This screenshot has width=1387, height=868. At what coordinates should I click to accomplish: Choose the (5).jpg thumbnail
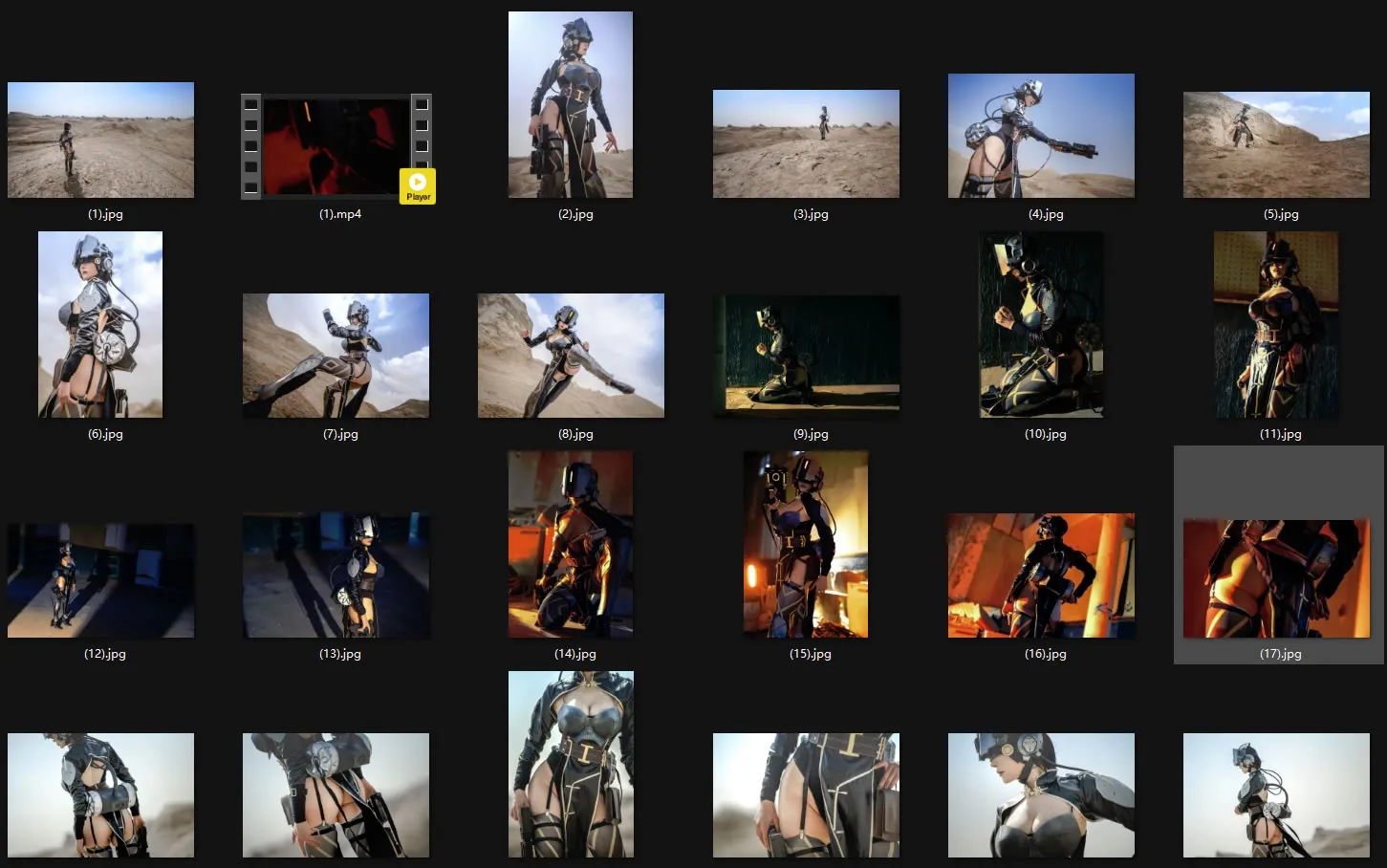coord(1276,144)
